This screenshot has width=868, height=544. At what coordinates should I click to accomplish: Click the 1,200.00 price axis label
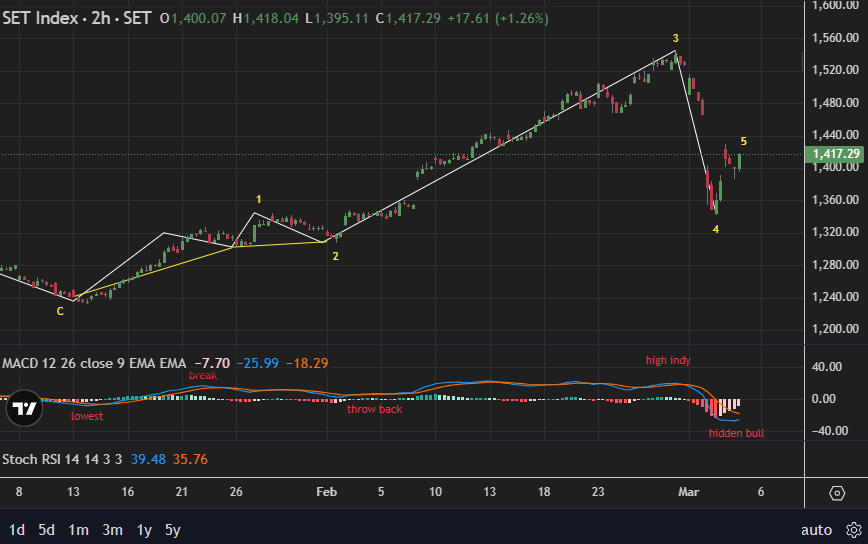[x=835, y=329]
